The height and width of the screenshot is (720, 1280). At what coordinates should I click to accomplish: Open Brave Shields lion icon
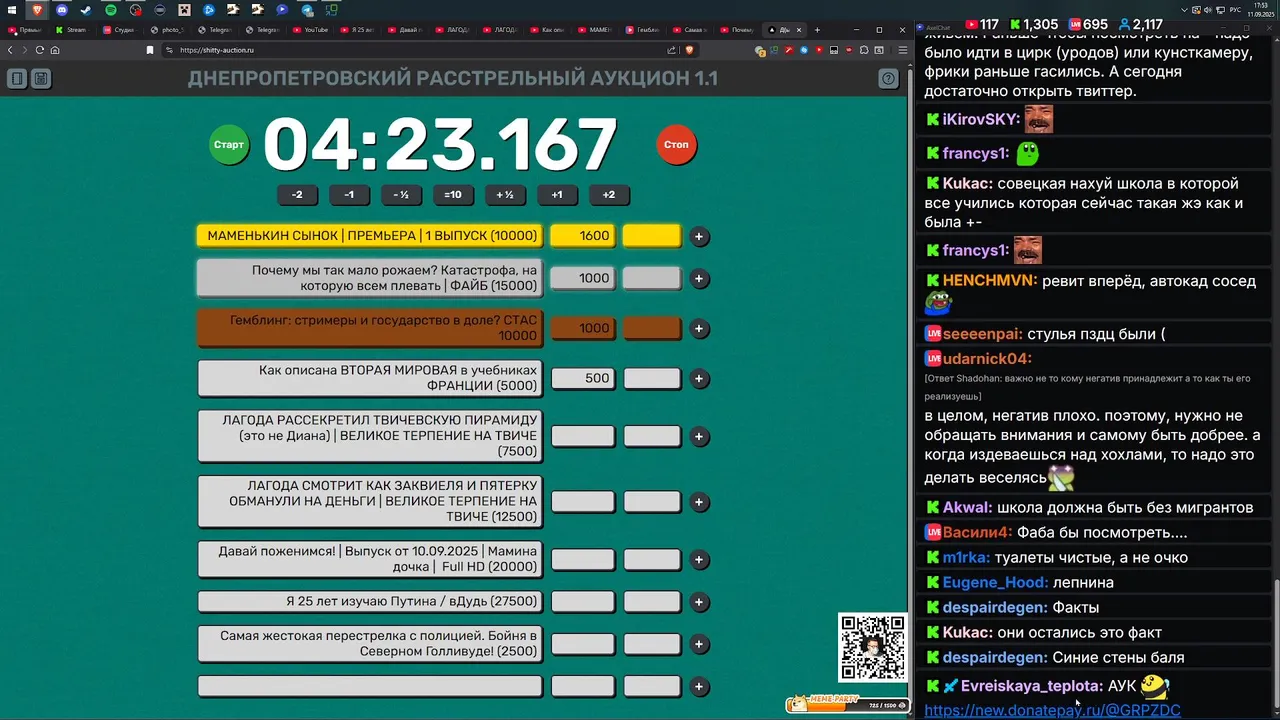point(689,50)
